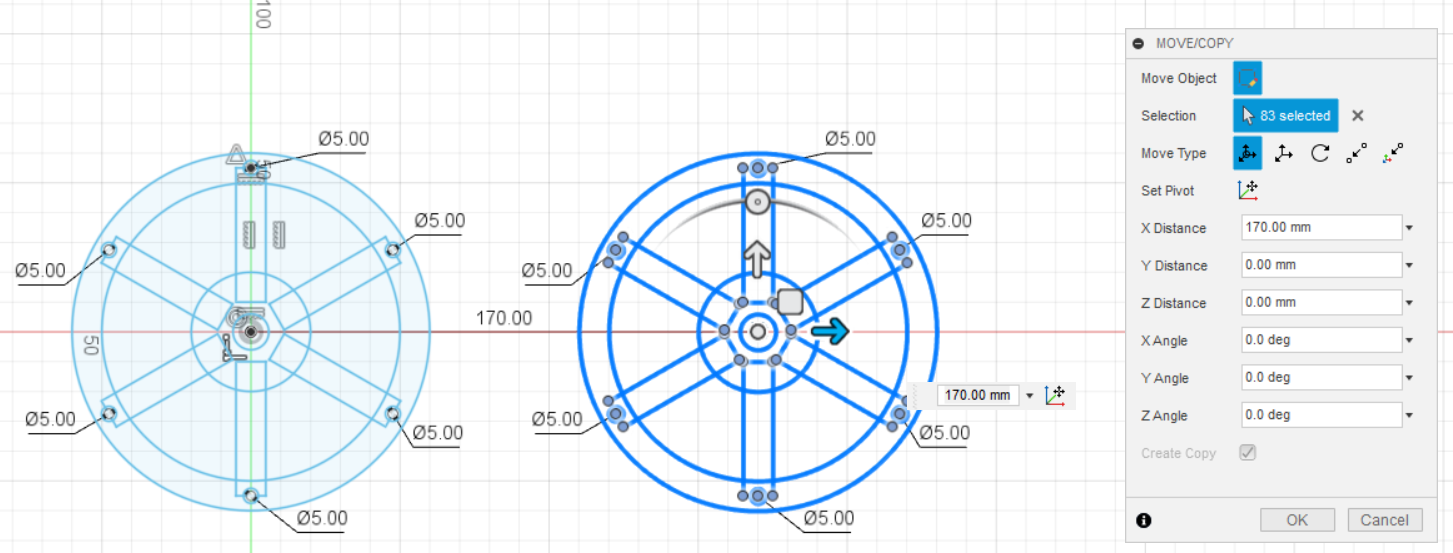Viewport: 1453px width, 553px height.
Task: Select the Rotate move type icon
Action: [x=1320, y=153]
